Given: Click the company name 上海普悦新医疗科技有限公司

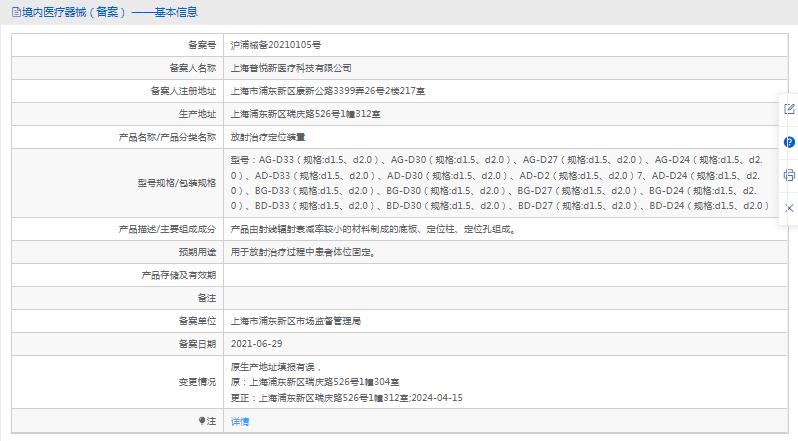Looking at the screenshot, I should (x=291, y=68).
